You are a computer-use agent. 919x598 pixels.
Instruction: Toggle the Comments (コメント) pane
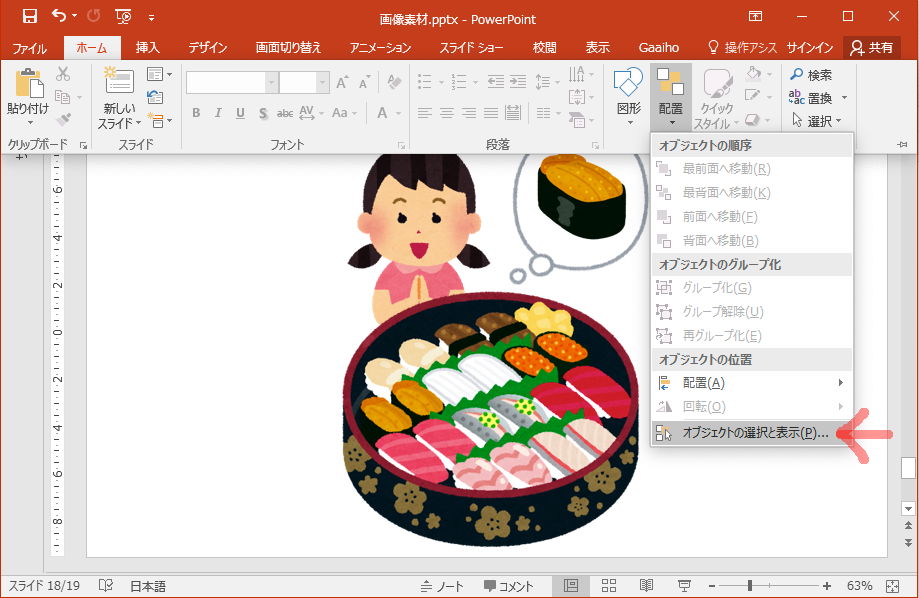508,586
